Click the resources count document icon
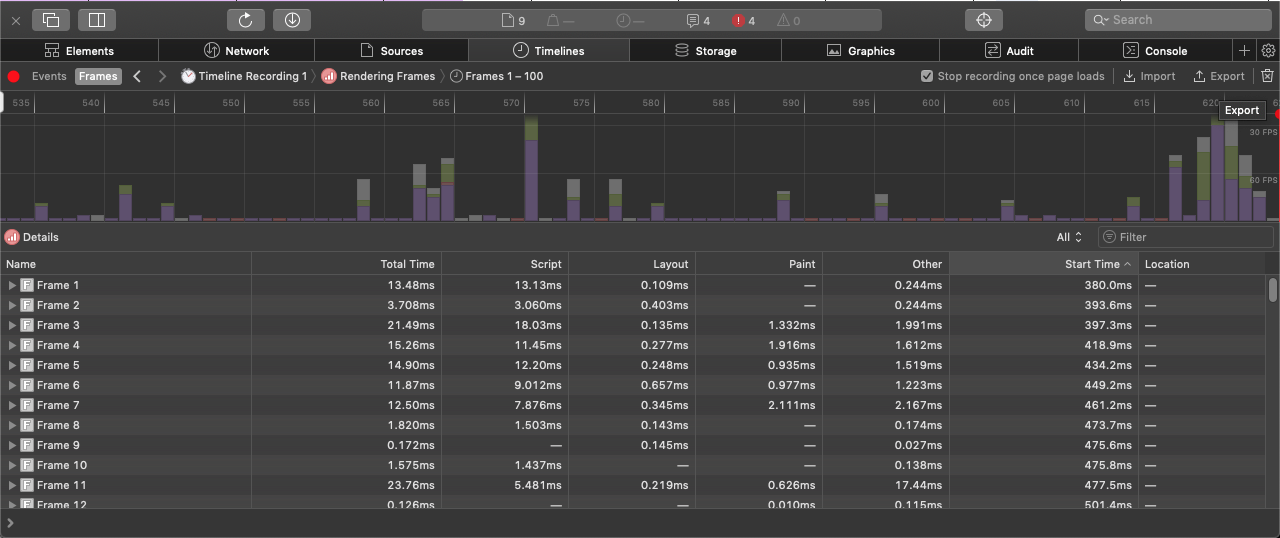Image resolution: width=1280 pixels, height=538 pixels. point(513,20)
